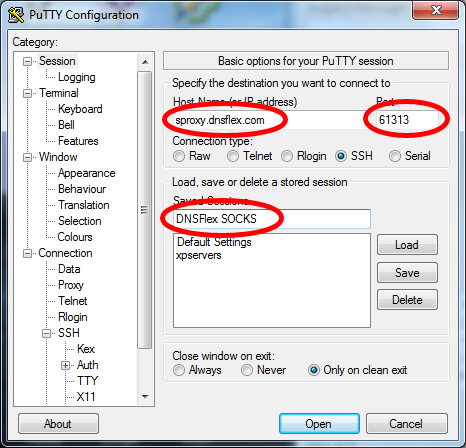Collapse the SSH tree node

pos(47,333)
